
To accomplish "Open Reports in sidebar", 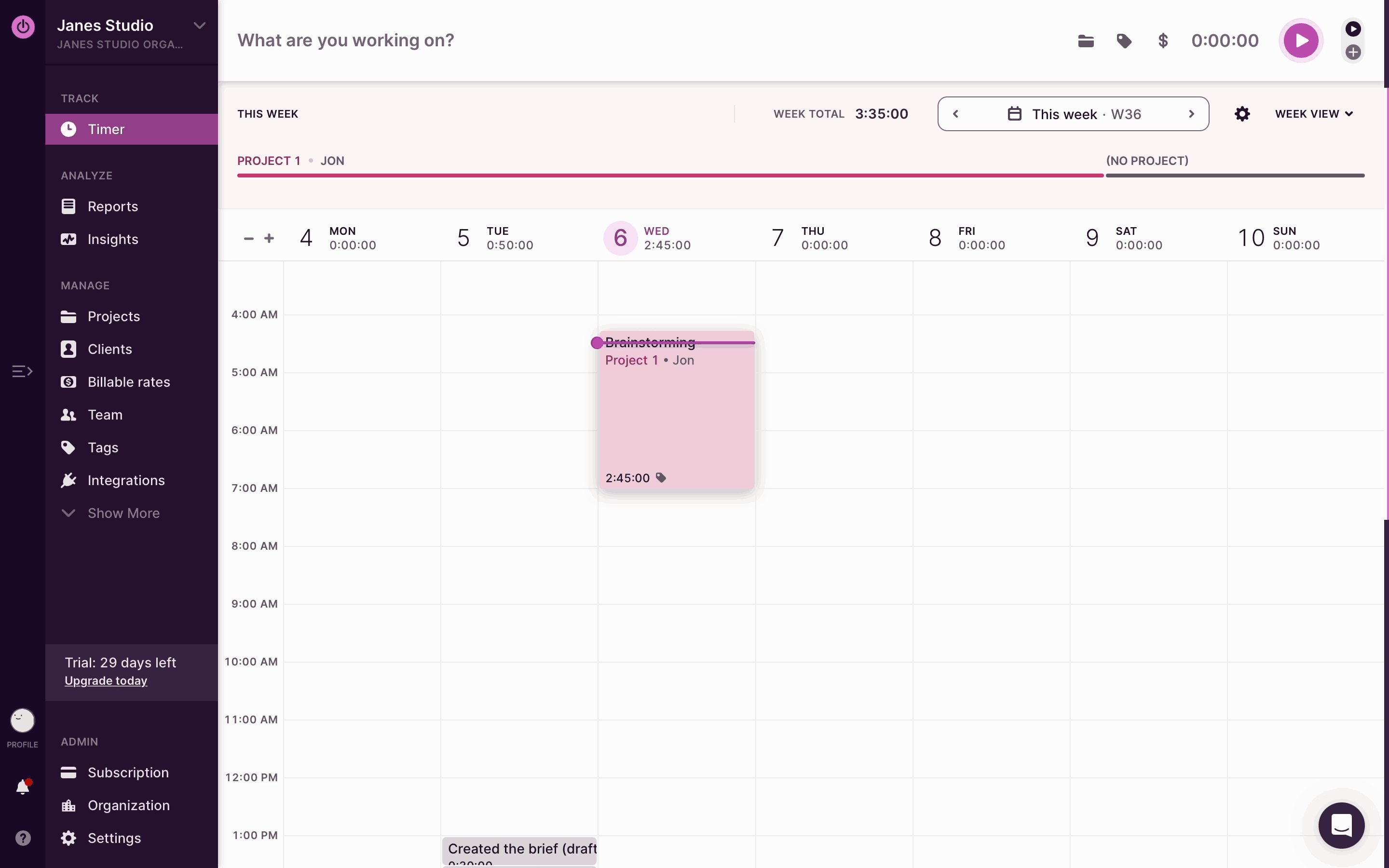I will click(x=112, y=207).
